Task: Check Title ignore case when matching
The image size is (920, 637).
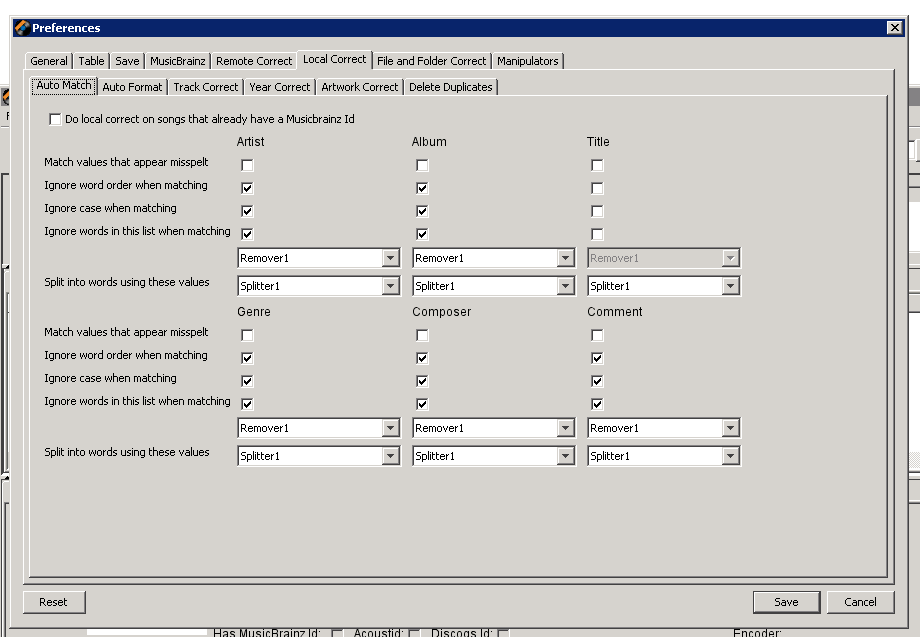Action: tap(597, 211)
